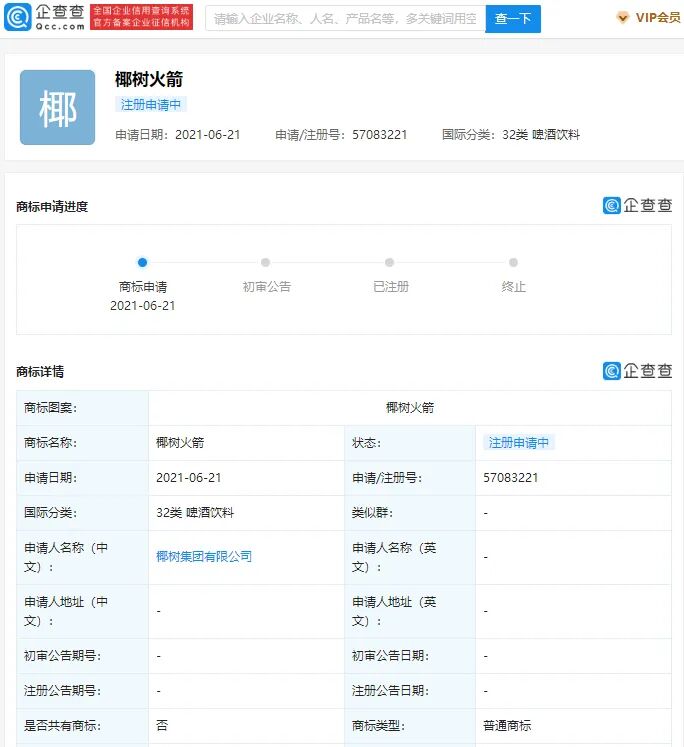
Task: Click header classification 32类 啤酒饮料
Action: click(541, 135)
